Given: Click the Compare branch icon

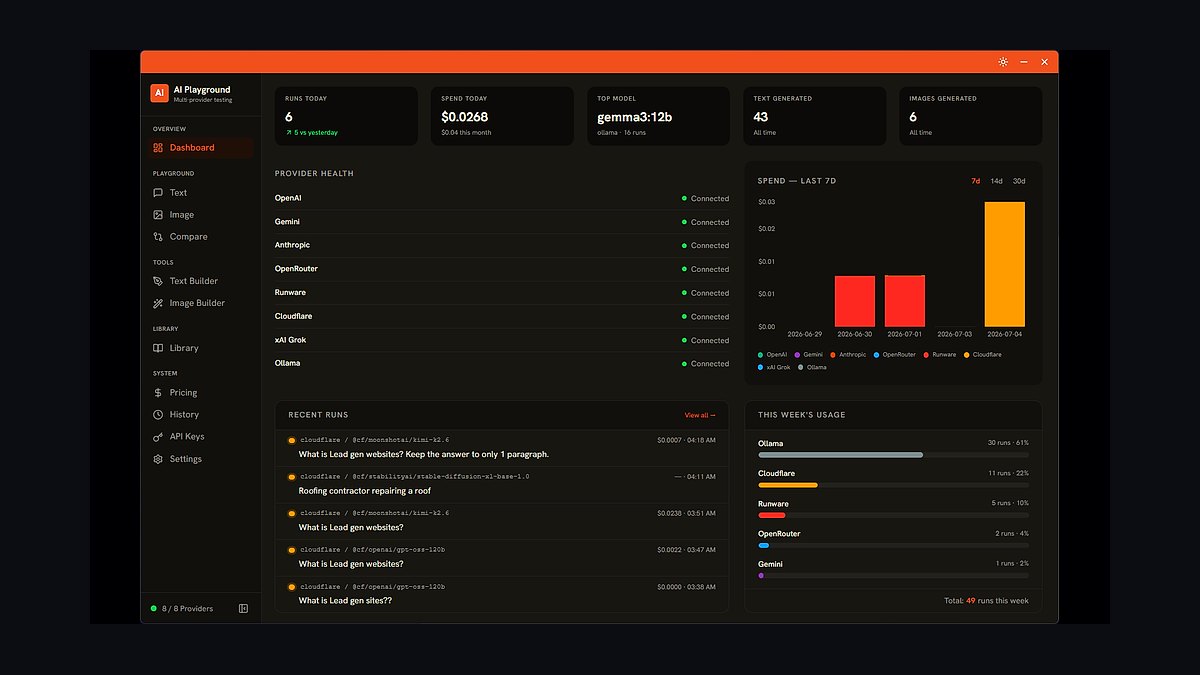Looking at the screenshot, I should tap(158, 237).
